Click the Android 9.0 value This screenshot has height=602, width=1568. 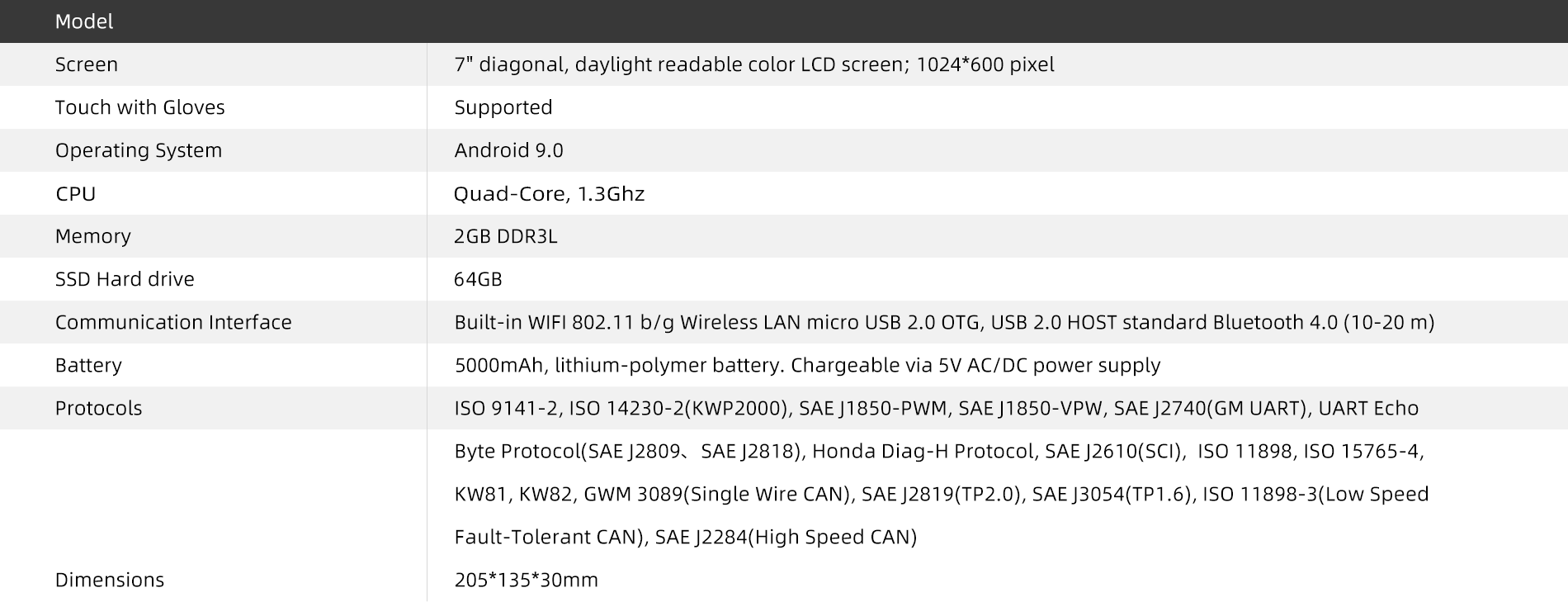(508, 150)
